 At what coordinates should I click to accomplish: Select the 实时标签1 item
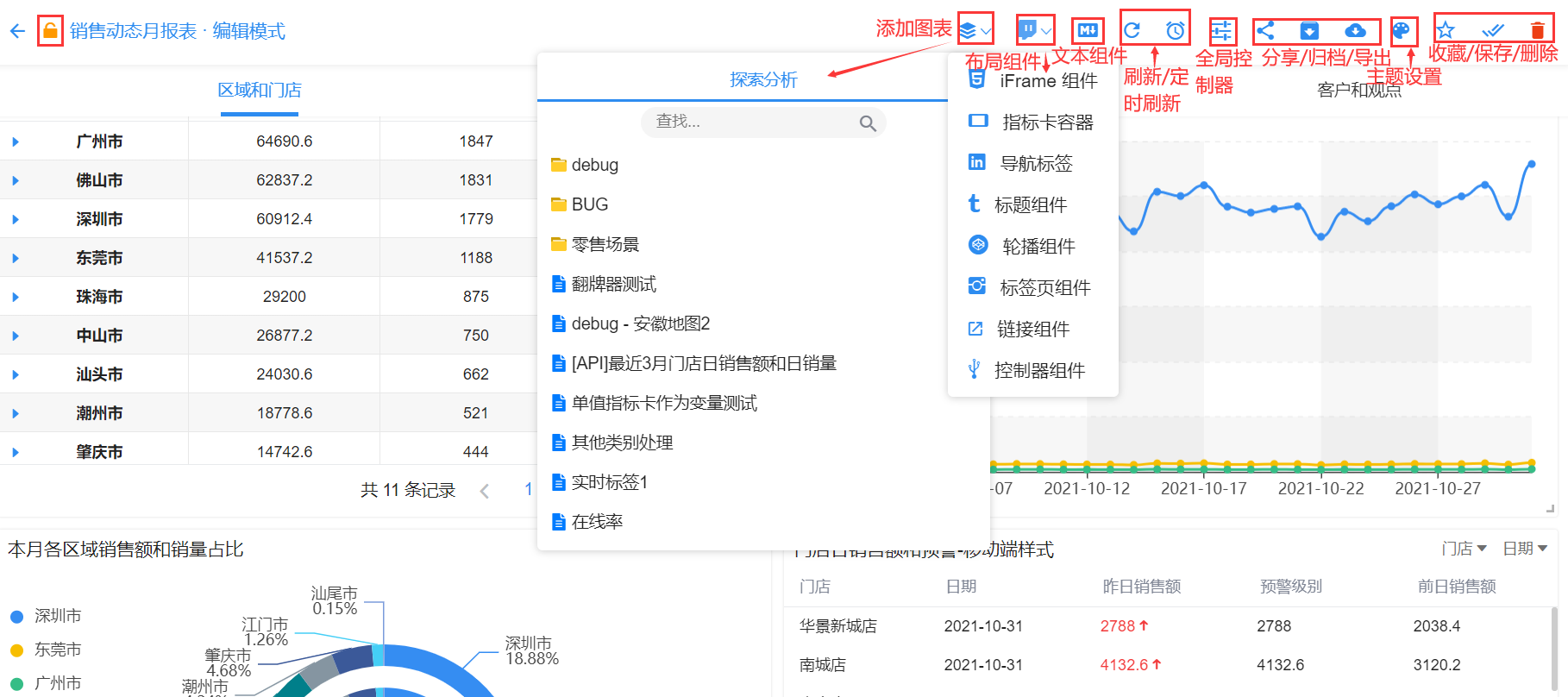pos(599,482)
